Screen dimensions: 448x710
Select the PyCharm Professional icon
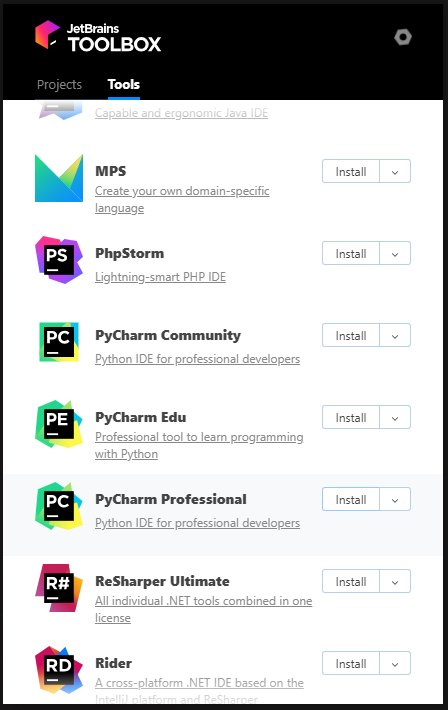59,506
